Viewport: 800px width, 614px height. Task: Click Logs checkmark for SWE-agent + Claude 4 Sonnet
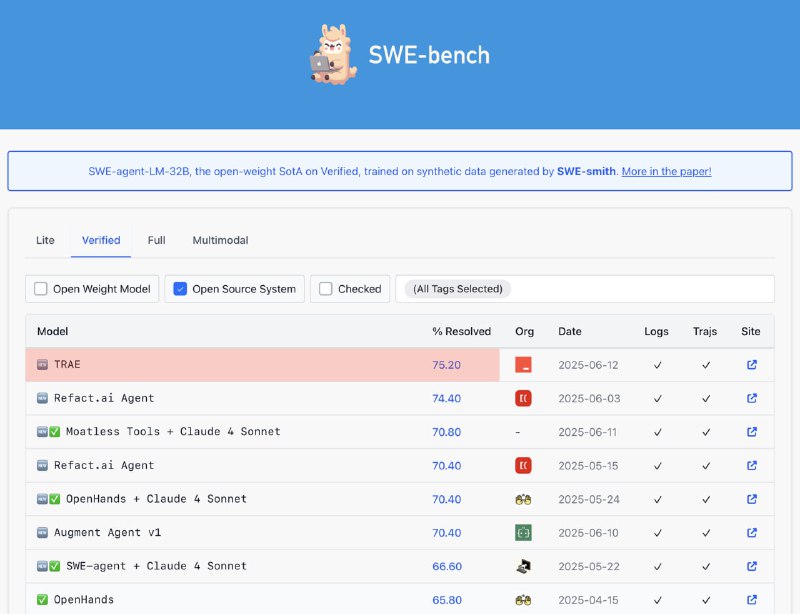click(x=658, y=567)
